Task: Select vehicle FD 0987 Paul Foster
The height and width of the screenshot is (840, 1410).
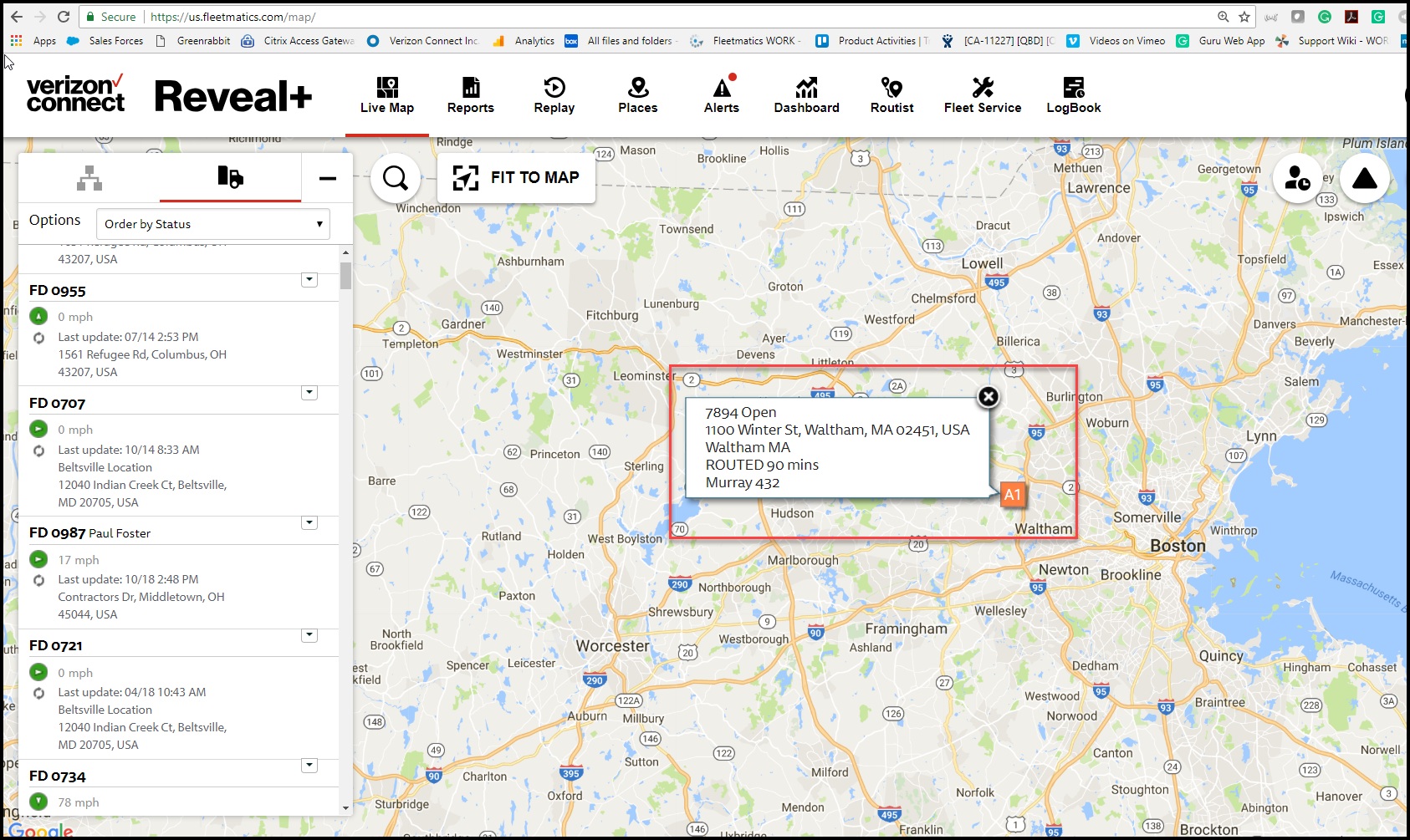Action: 90,533
